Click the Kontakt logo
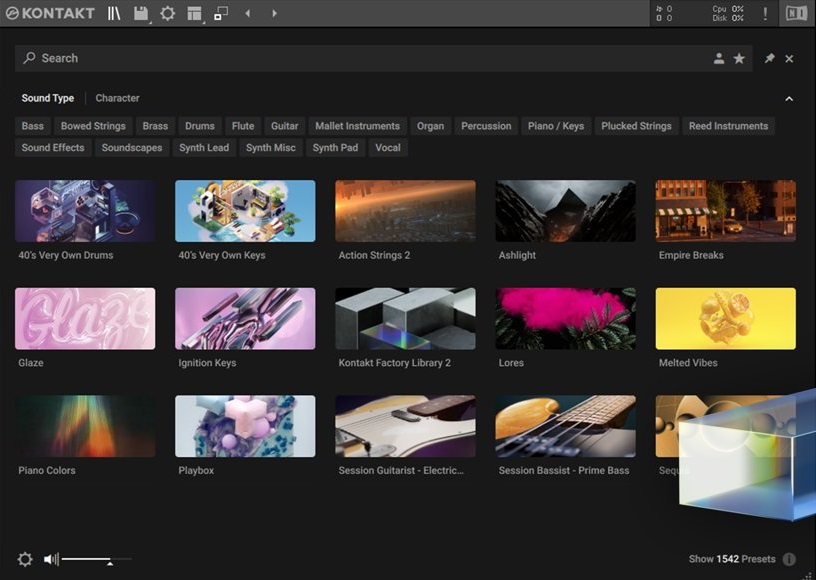The image size is (816, 580). click(51, 14)
